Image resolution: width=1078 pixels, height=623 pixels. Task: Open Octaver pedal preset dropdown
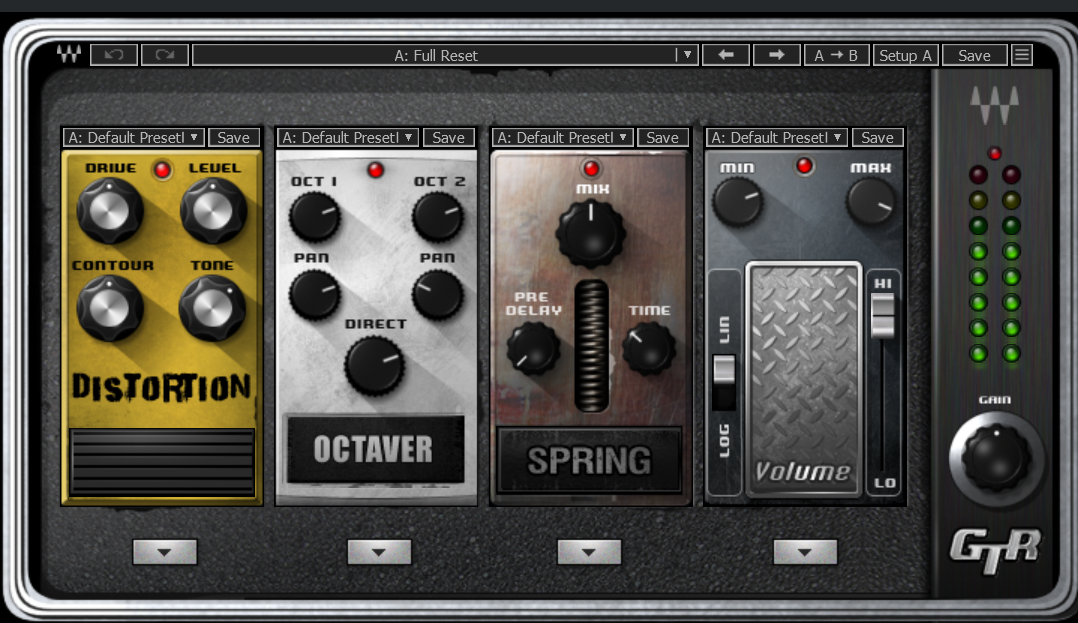tap(347, 138)
